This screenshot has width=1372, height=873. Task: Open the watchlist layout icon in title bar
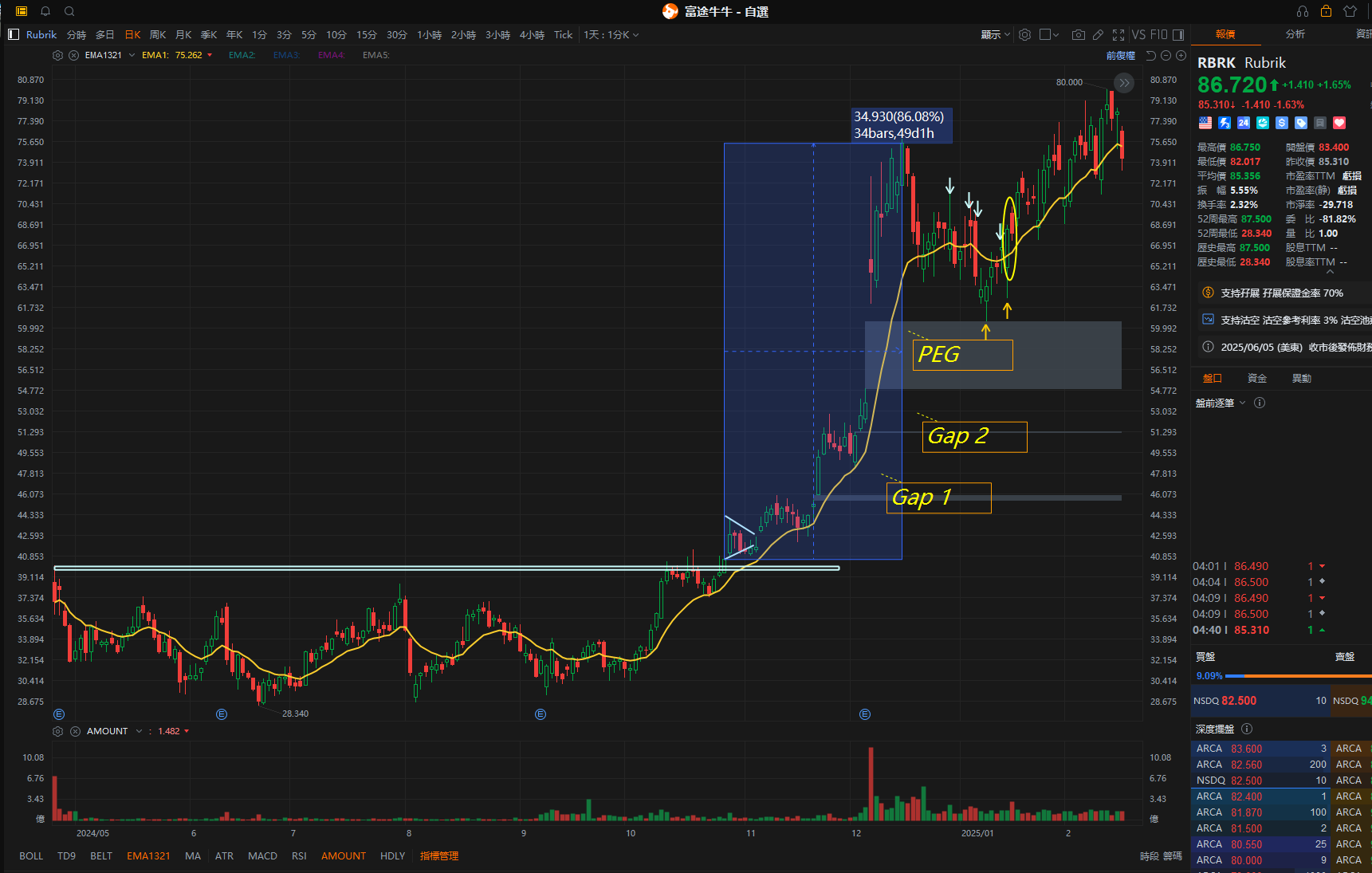coord(22,11)
